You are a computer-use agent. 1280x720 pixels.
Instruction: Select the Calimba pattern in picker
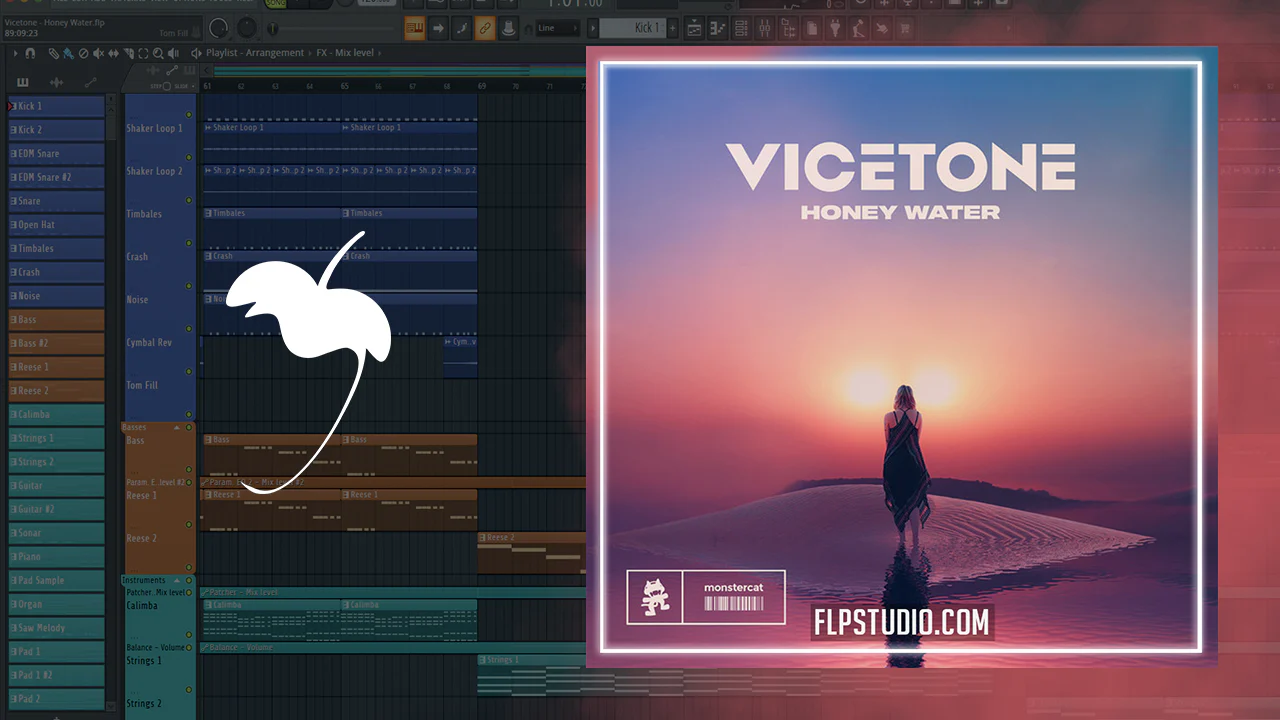click(x=56, y=414)
